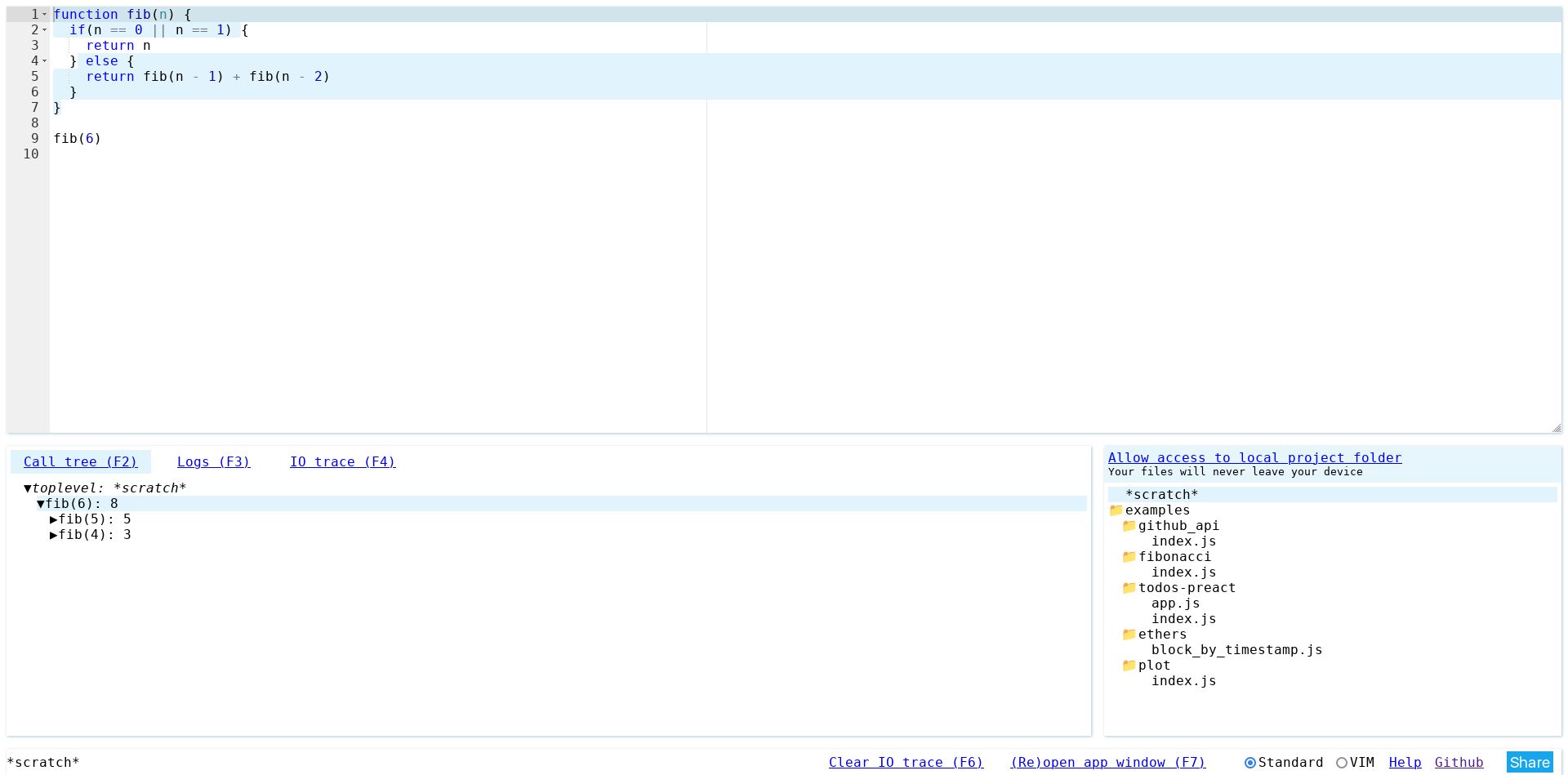Open index.js under plot
Viewport: 1568px width, 775px height.
(x=1183, y=681)
